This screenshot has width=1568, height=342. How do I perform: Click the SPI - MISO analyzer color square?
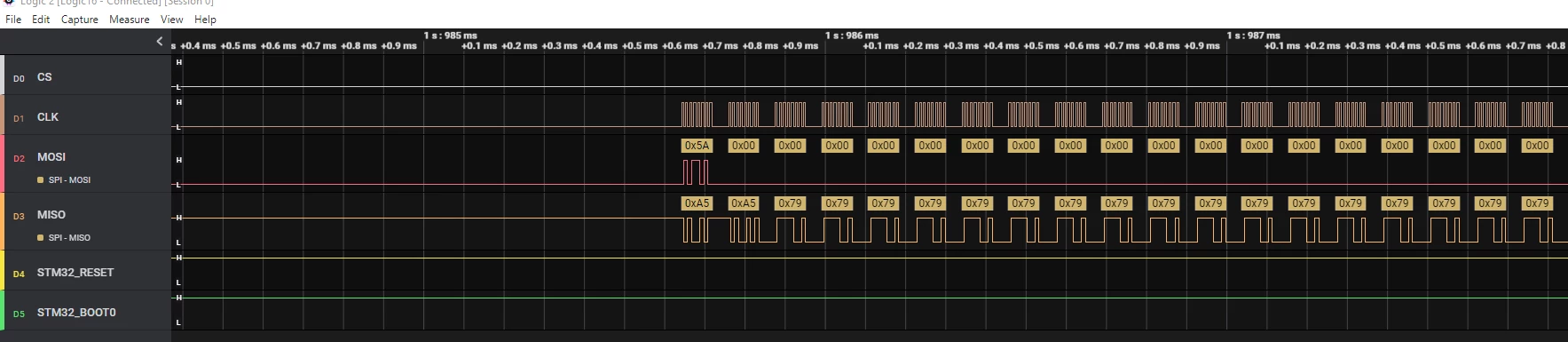click(40, 238)
